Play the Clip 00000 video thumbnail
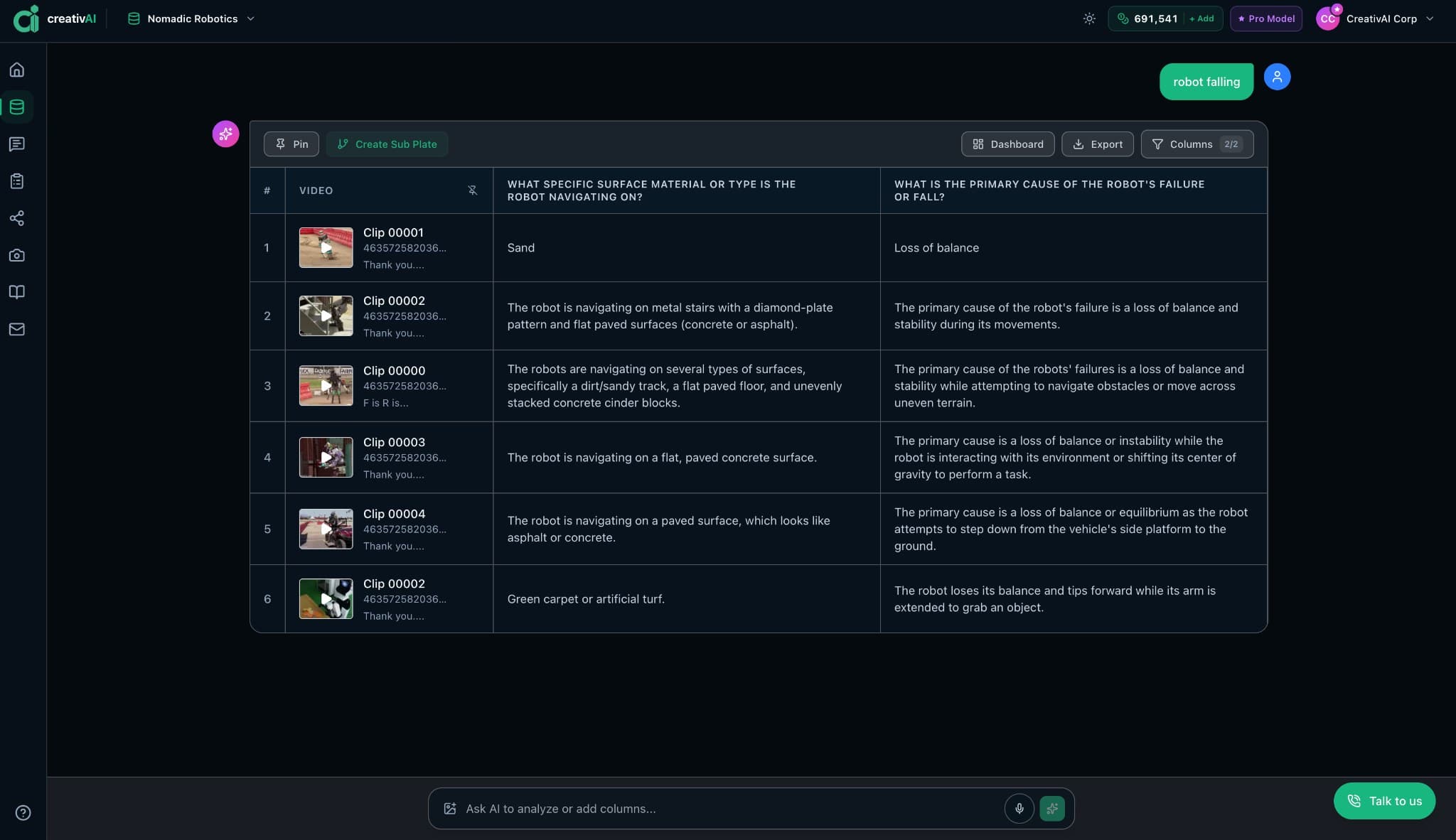 [326, 386]
